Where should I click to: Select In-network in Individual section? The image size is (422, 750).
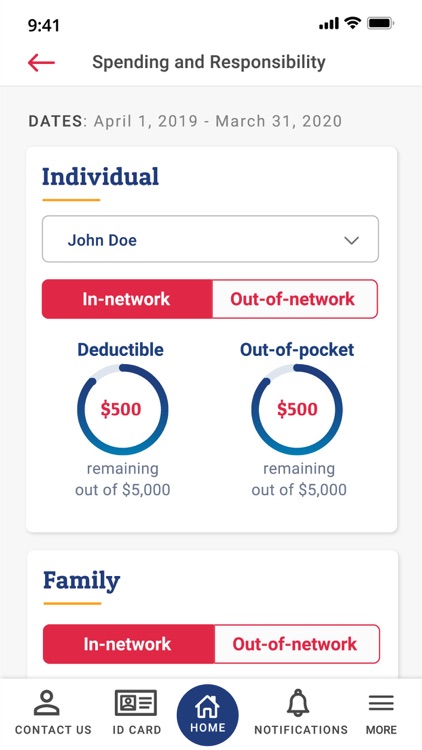127,299
